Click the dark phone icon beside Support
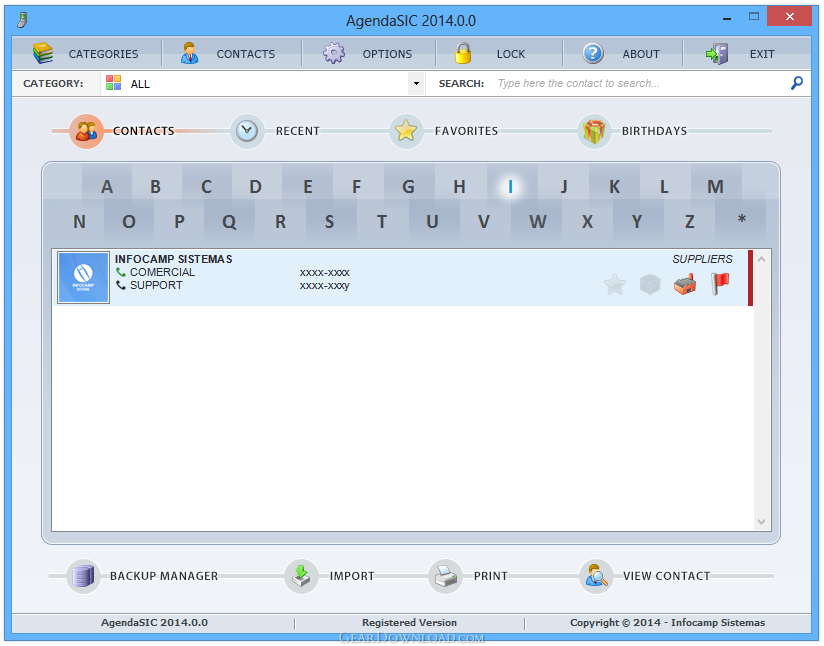This screenshot has height=646, width=824. 121,285
